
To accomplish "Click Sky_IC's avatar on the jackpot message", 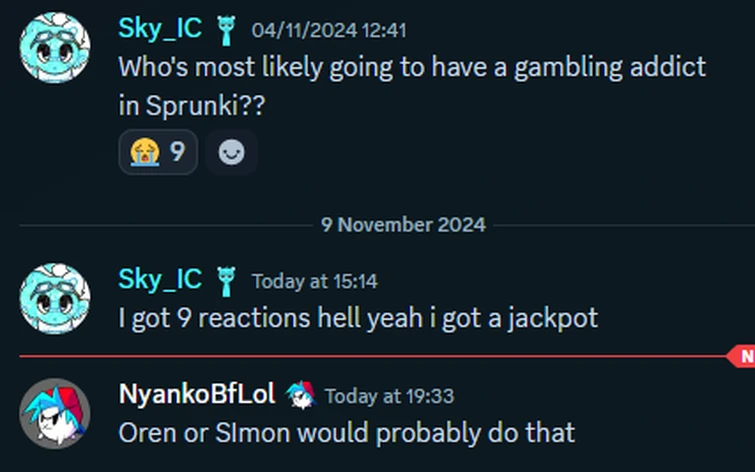I will pyautogui.click(x=56, y=298).
